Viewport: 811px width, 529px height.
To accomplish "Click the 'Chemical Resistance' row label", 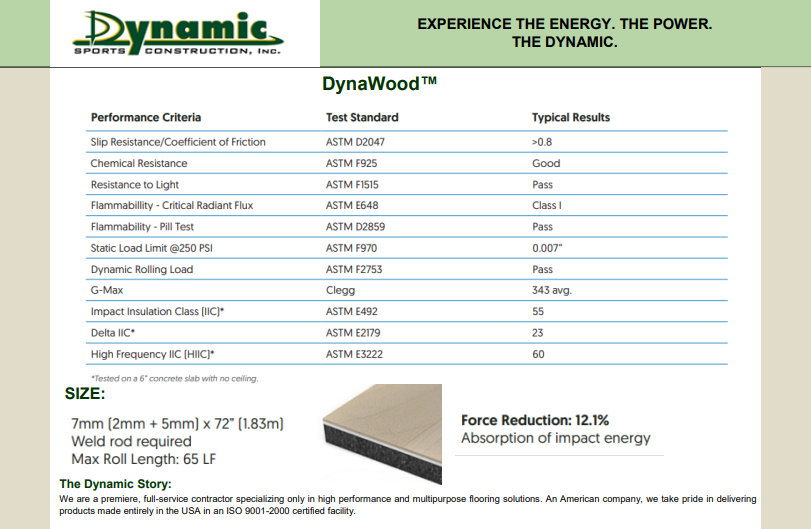I will point(139,163).
